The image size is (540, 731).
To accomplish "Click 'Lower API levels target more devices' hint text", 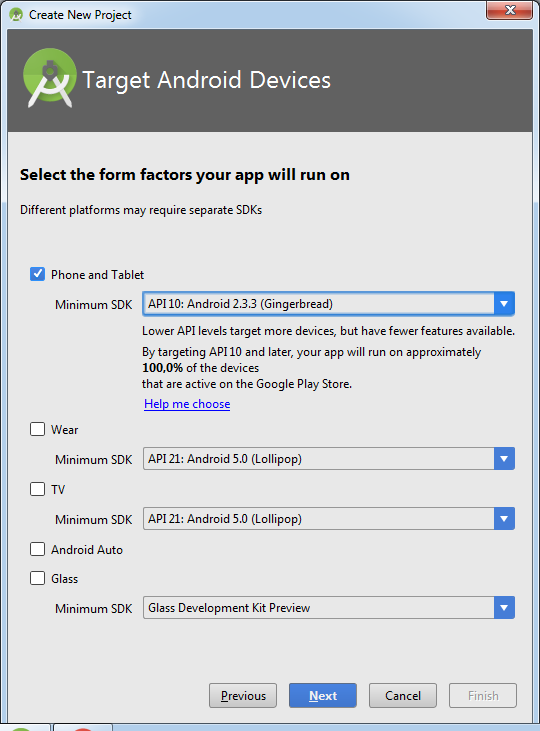I will [328, 331].
